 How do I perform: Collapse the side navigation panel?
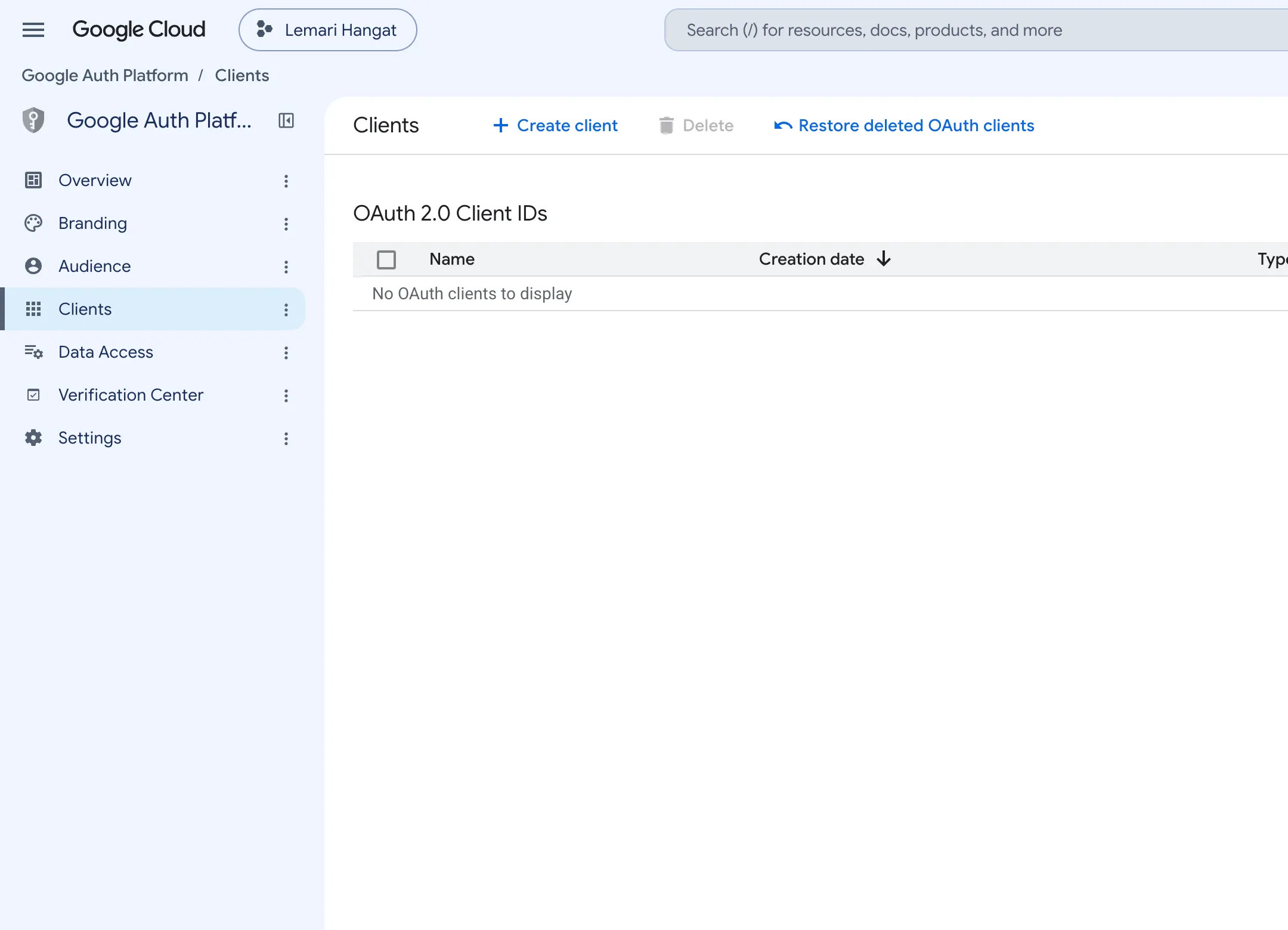coord(286,121)
